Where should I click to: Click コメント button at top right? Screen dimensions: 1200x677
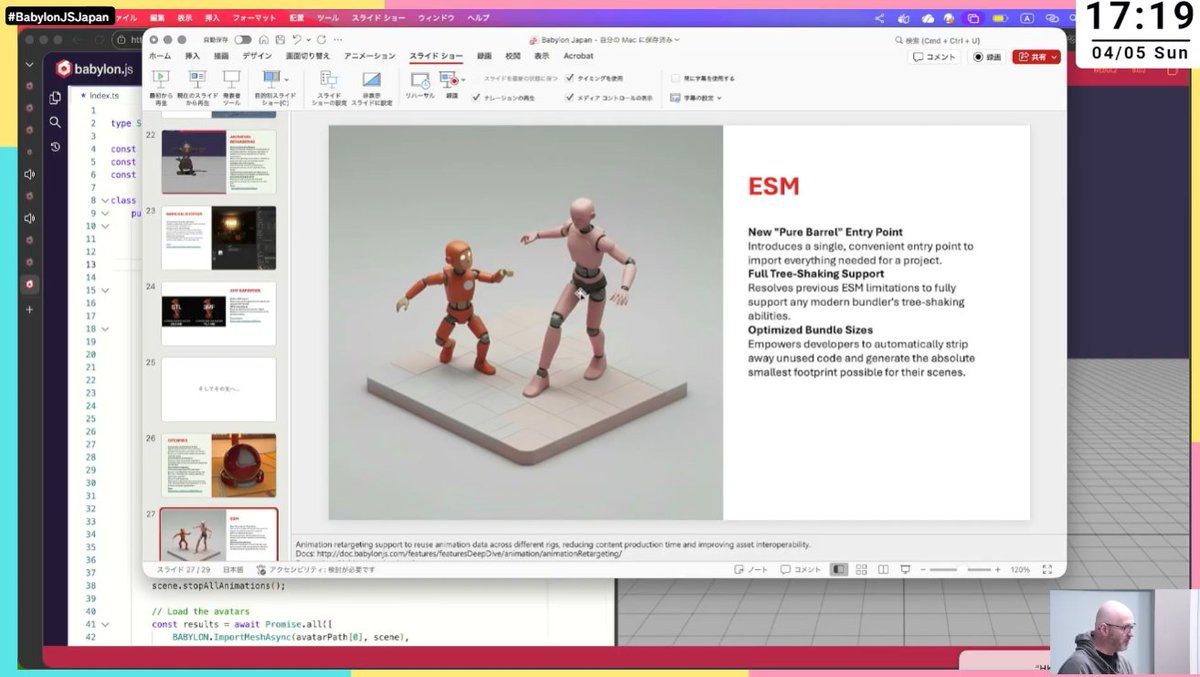935,57
